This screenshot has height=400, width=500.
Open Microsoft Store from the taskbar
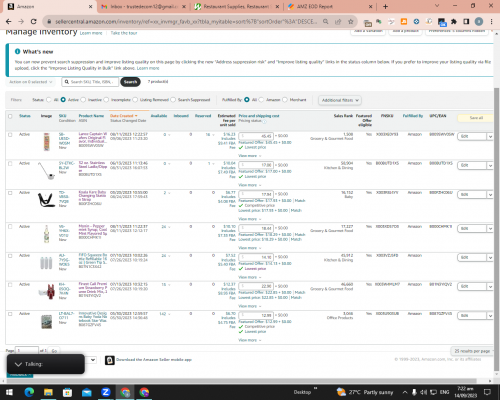pyautogui.click(x=67, y=392)
